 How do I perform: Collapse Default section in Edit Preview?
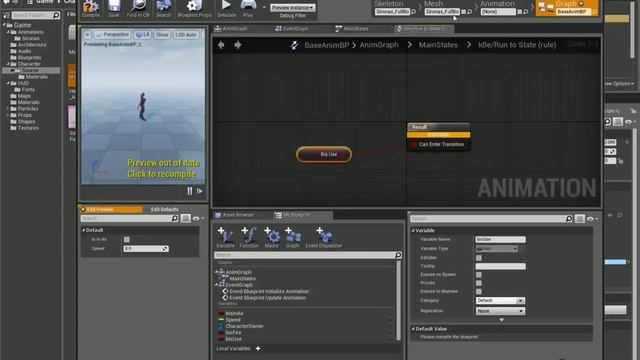83,230
